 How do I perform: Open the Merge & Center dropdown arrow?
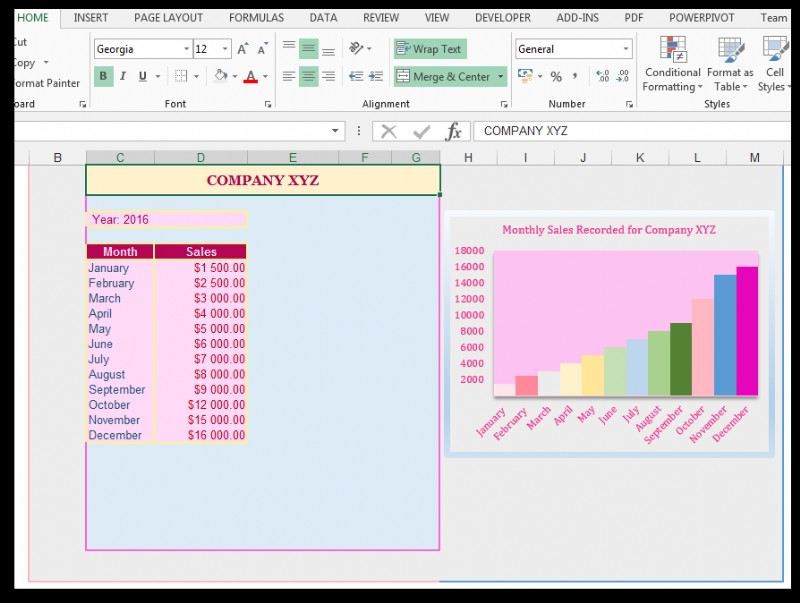pyautogui.click(x=501, y=77)
